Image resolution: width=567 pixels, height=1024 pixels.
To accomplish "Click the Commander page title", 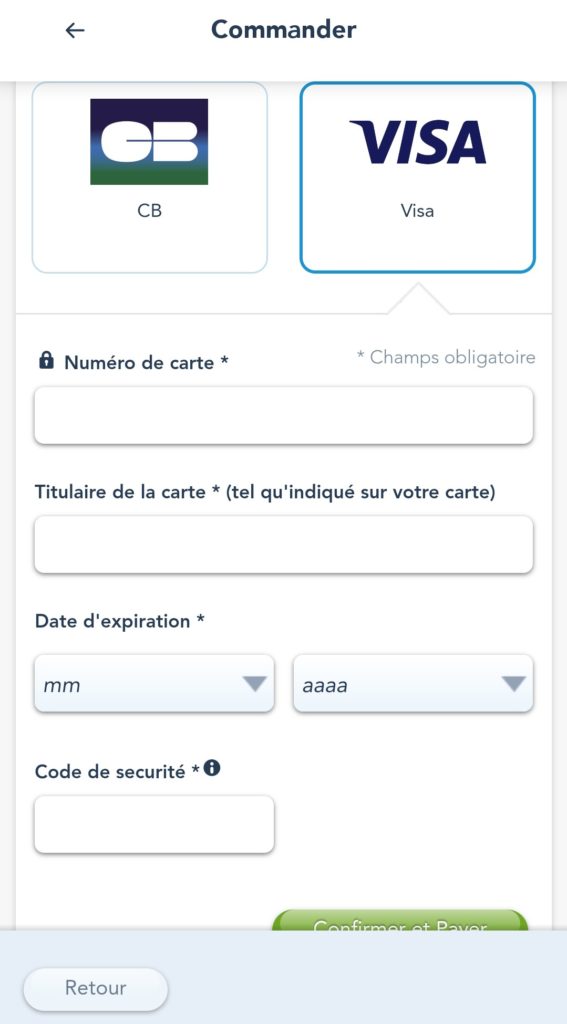I will 284,29.
